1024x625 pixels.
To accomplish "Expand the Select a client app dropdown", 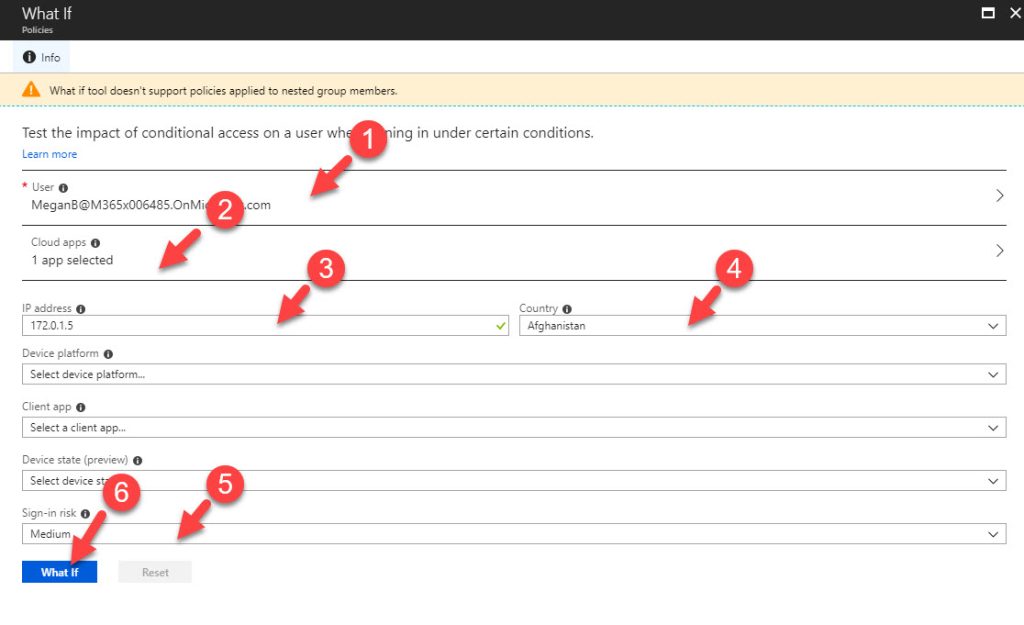I will tap(513, 428).
